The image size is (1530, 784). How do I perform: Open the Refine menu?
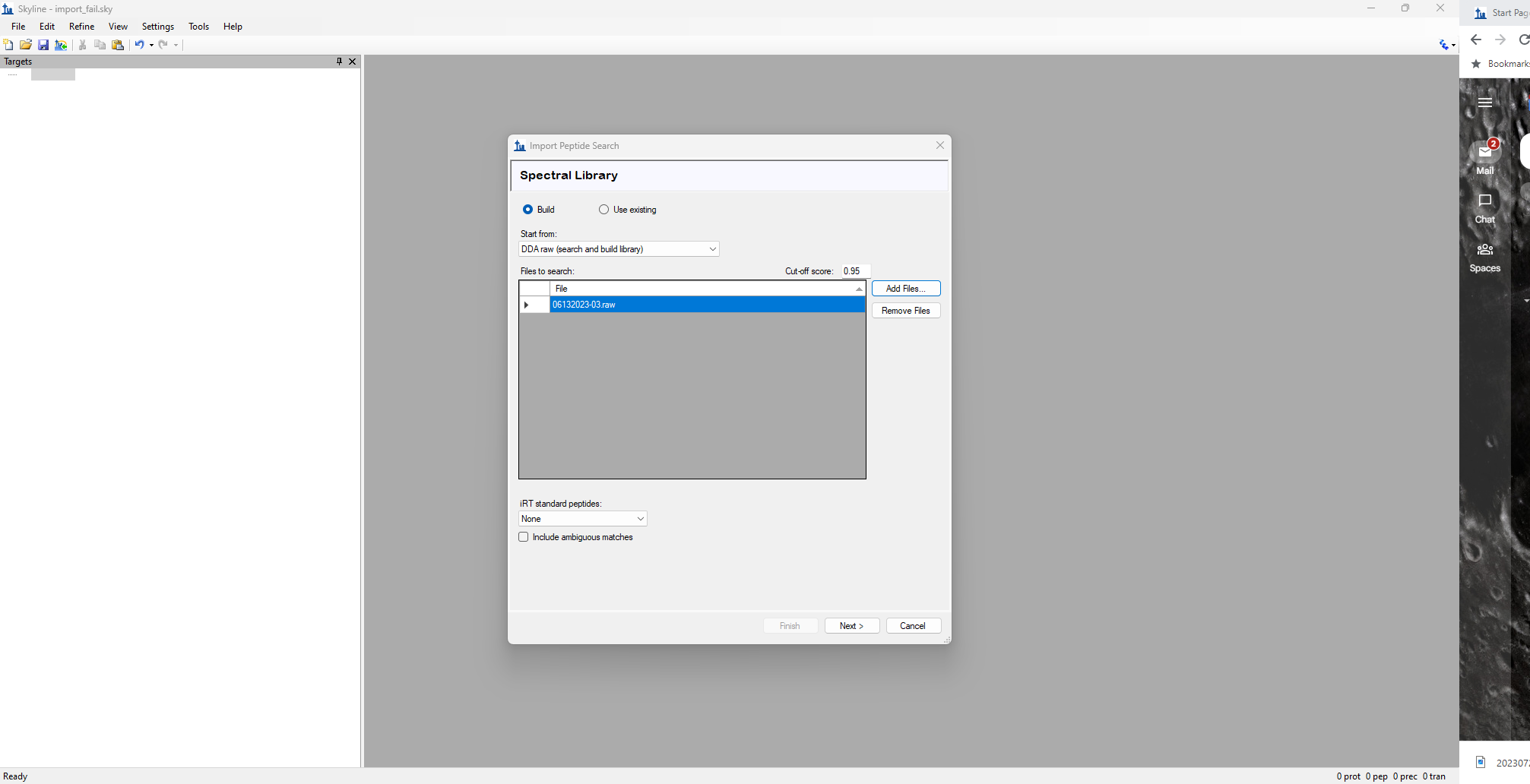pyautogui.click(x=81, y=27)
